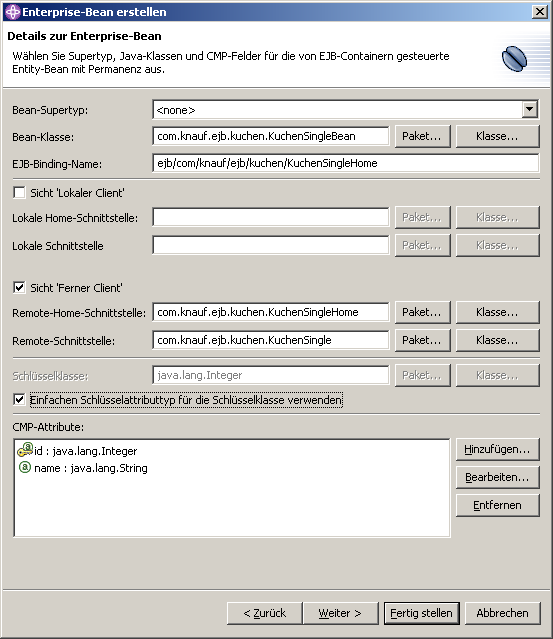This screenshot has height=639, width=553.
Task: Enable the Sicht 'Lokaler Client' checkbox
Action: coord(19,192)
